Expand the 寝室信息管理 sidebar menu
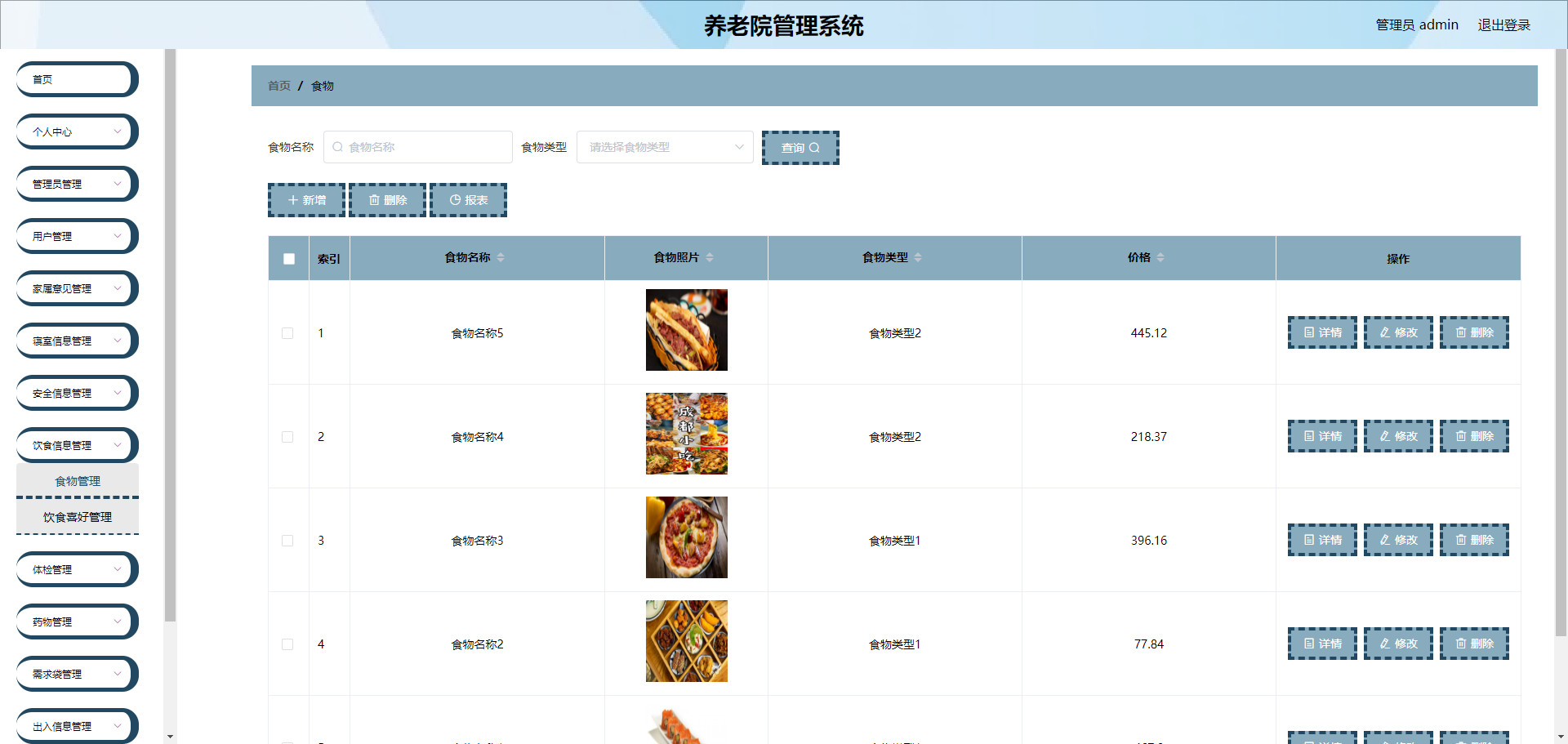 coord(77,341)
